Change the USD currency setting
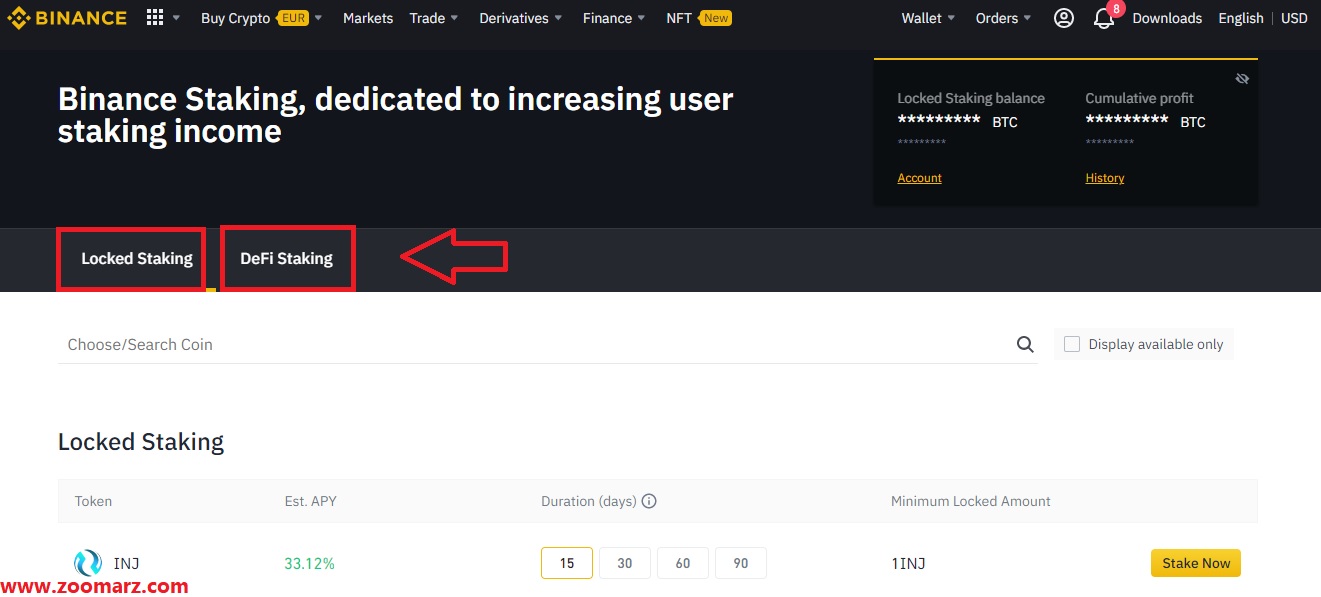 tap(1294, 18)
